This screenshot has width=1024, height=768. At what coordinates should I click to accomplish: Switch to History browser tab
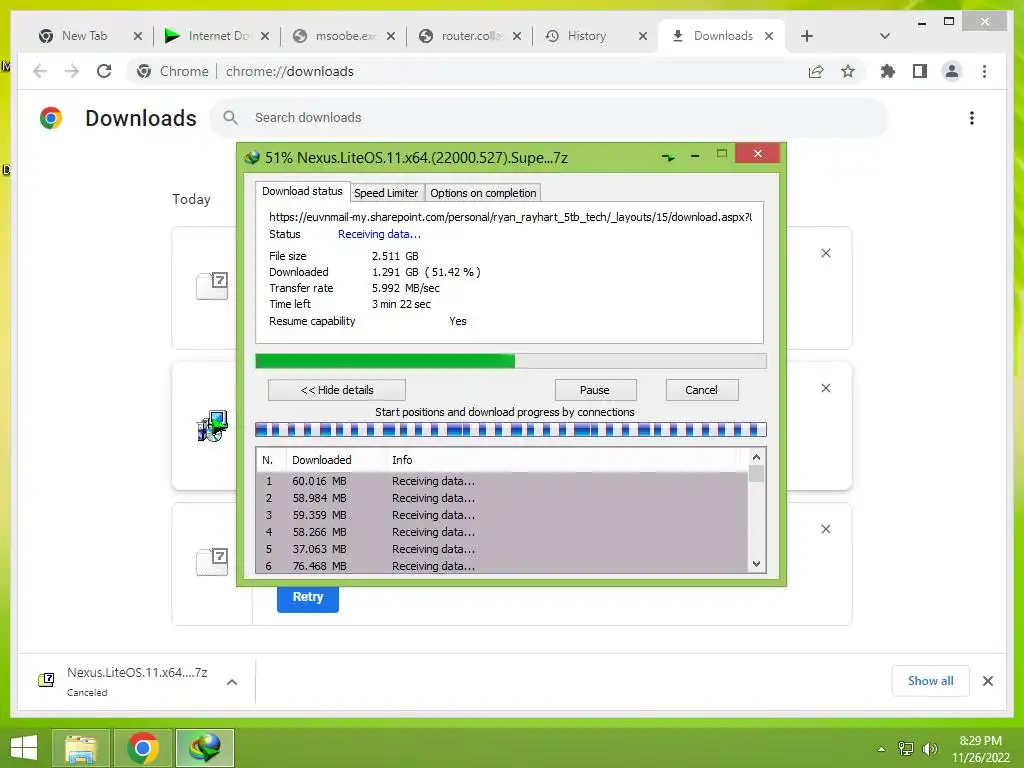586,36
